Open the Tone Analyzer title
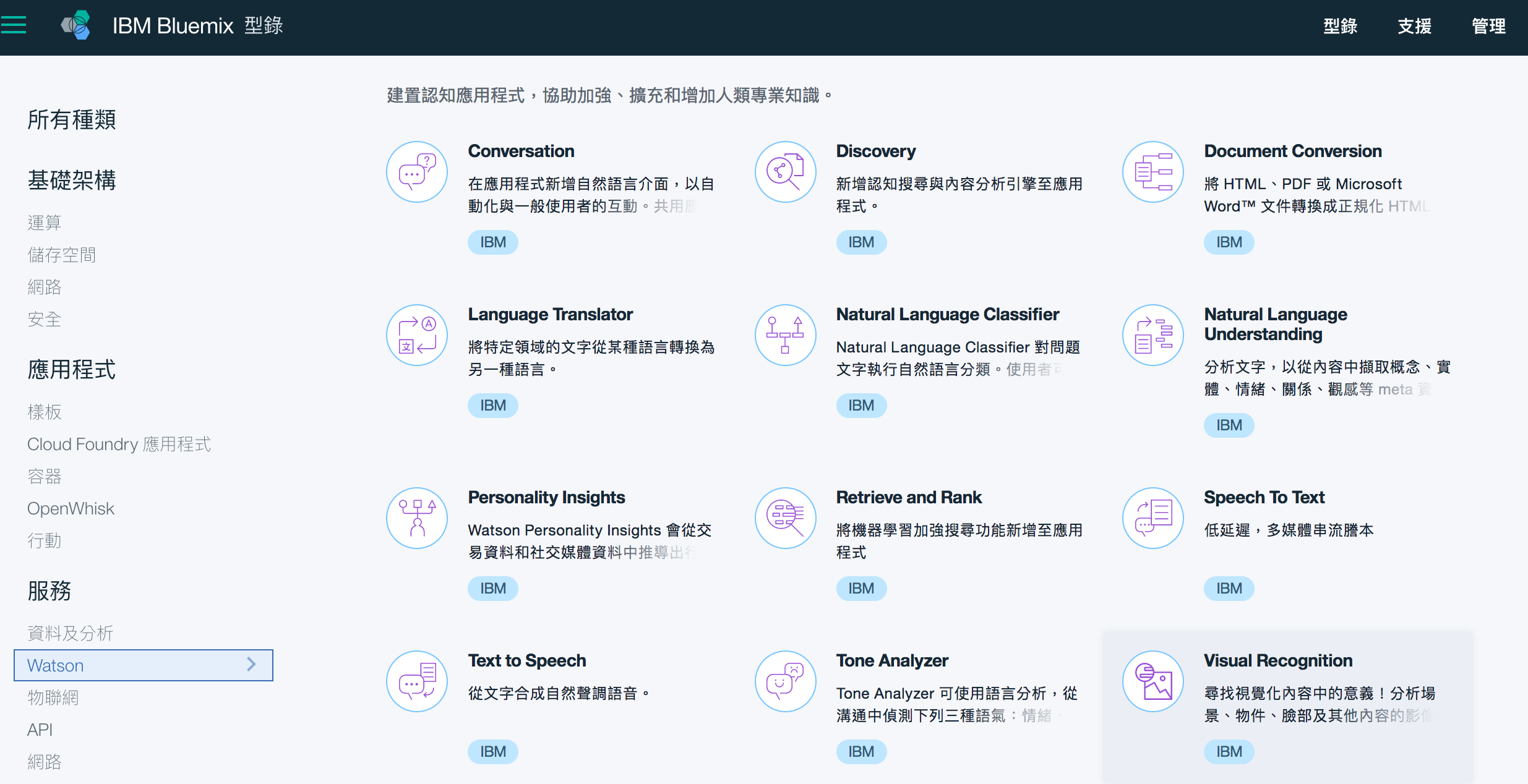This screenshot has height=784, width=1528. 892,660
